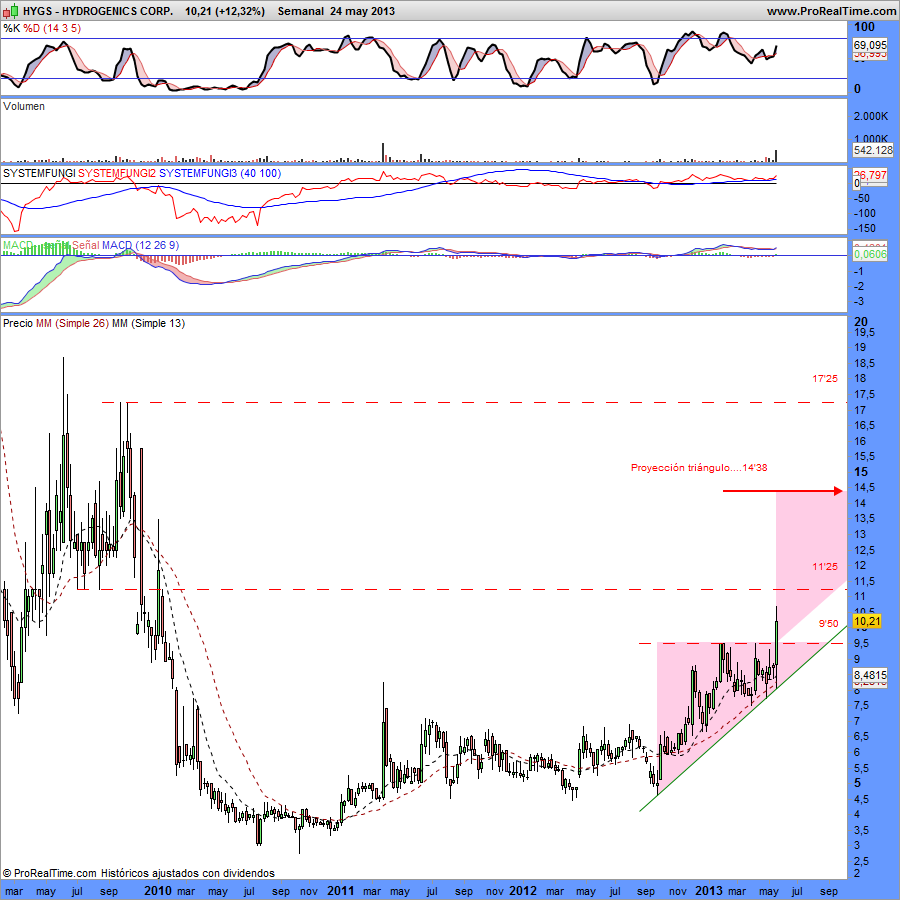Click the yellow current price tag 10,21
The height and width of the screenshot is (900, 900).
click(867, 621)
